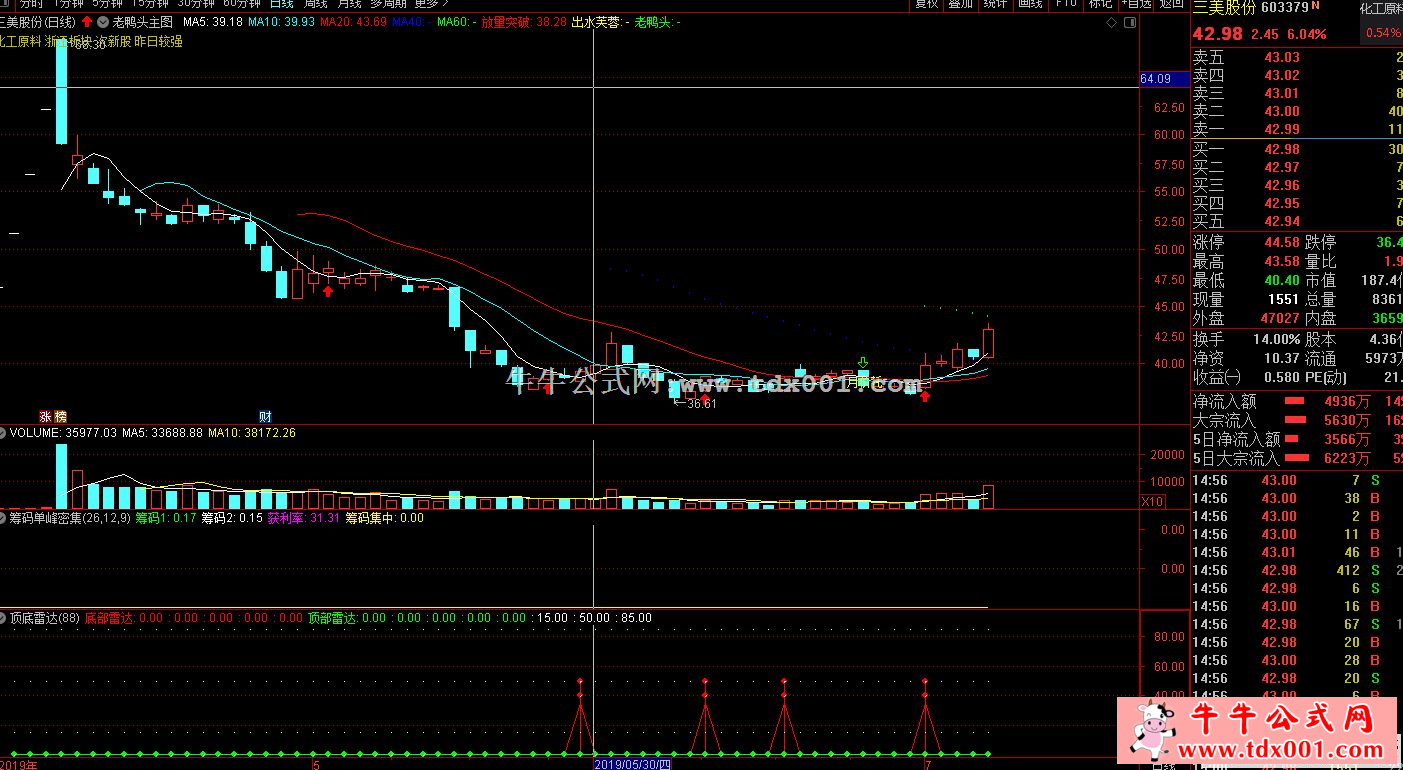Click the 0.54% sector change badge
Image resolution: width=1403 pixels, height=770 pixels.
(1383, 33)
